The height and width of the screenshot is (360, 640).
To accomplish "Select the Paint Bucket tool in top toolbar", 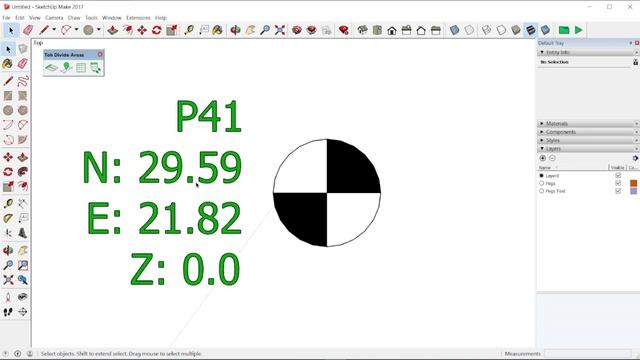I will point(218,30).
